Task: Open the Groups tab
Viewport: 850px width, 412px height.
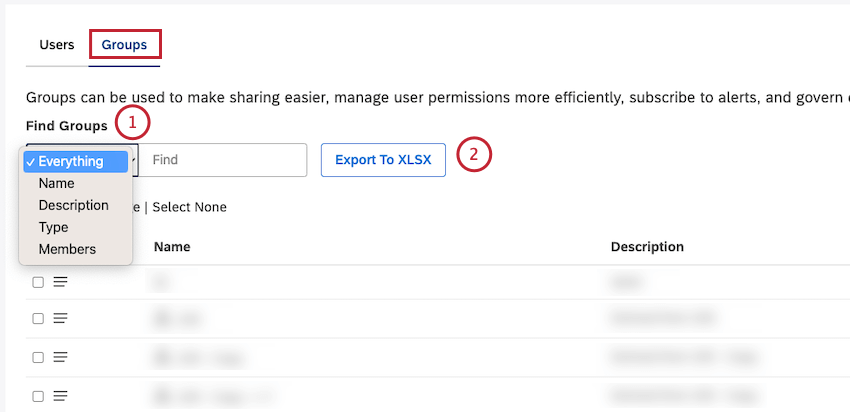Action: (x=124, y=44)
